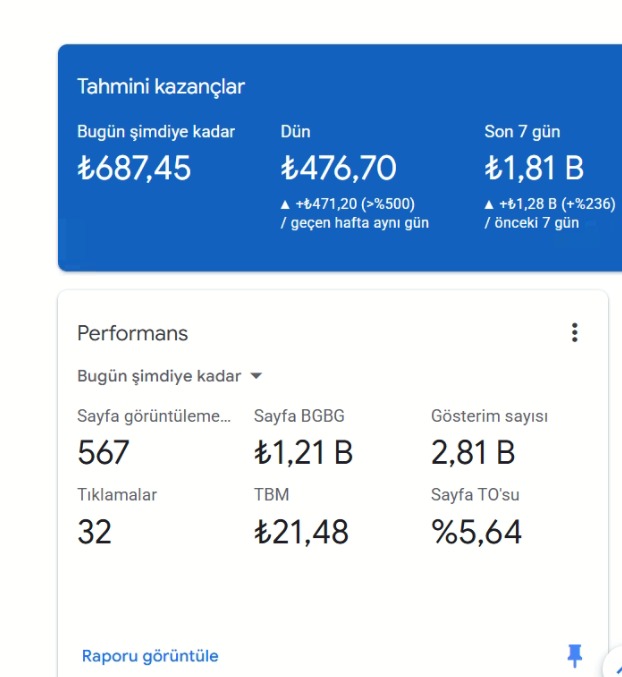
Task: Click the TBM value ₺21,48
Action: pyautogui.click(x=301, y=531)
